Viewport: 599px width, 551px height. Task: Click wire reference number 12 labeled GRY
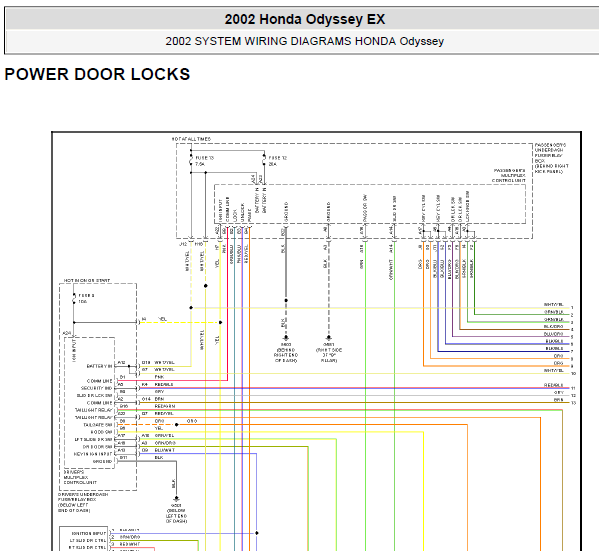[573, 395]
